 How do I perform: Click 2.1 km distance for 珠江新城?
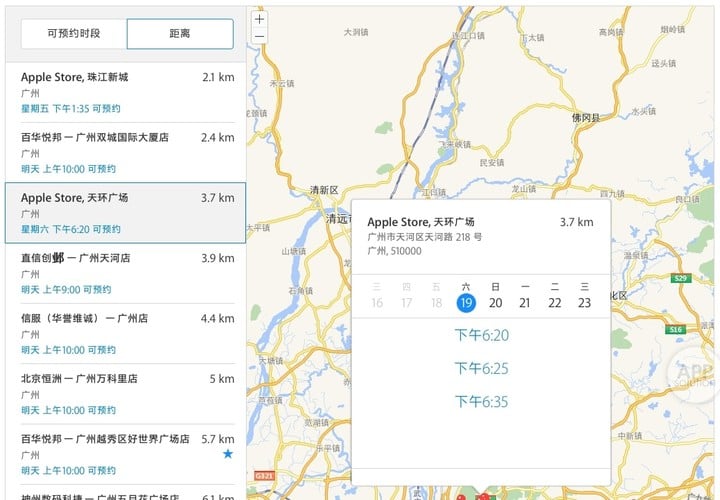(218, 77)
